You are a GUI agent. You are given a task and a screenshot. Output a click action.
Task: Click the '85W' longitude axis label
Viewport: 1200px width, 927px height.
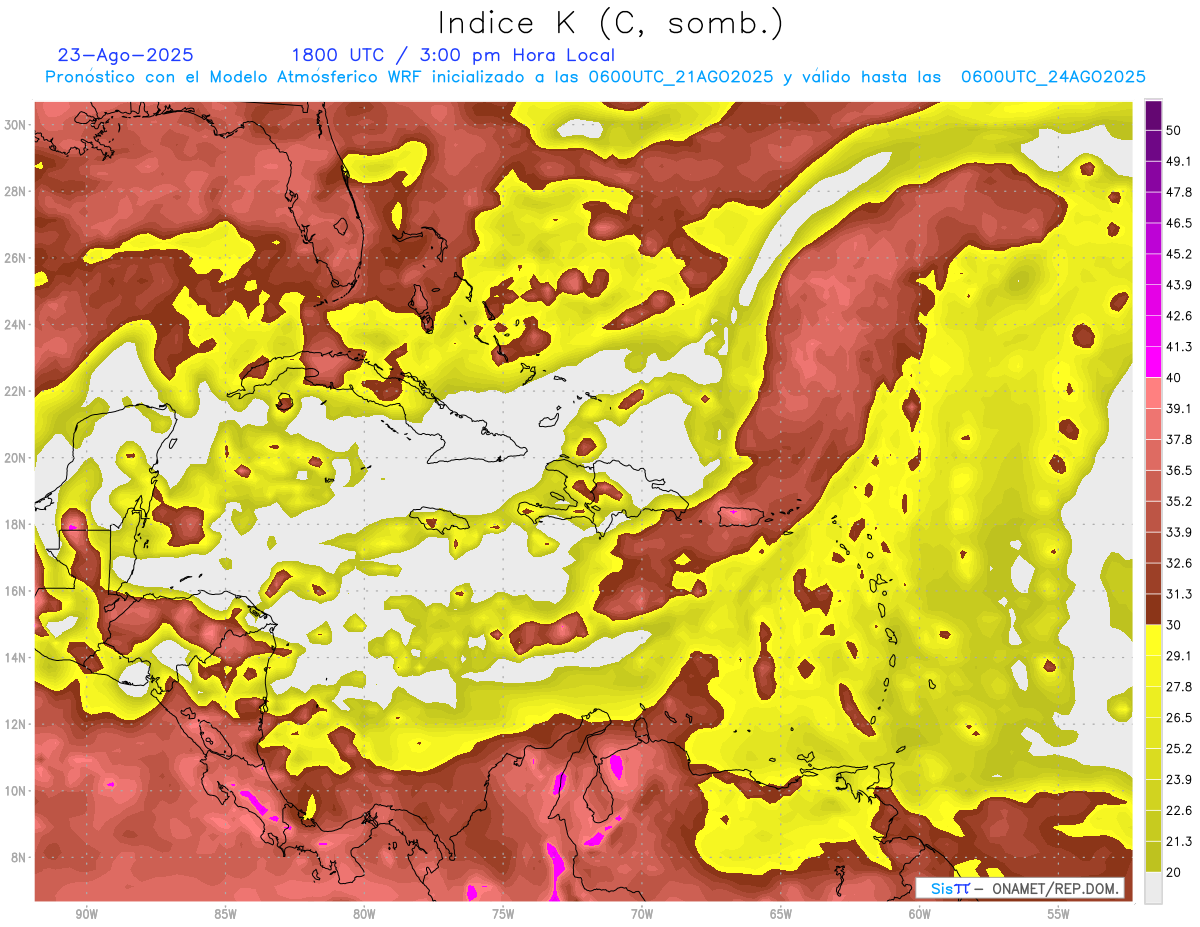pyautogui.click(x=225, y=914)
